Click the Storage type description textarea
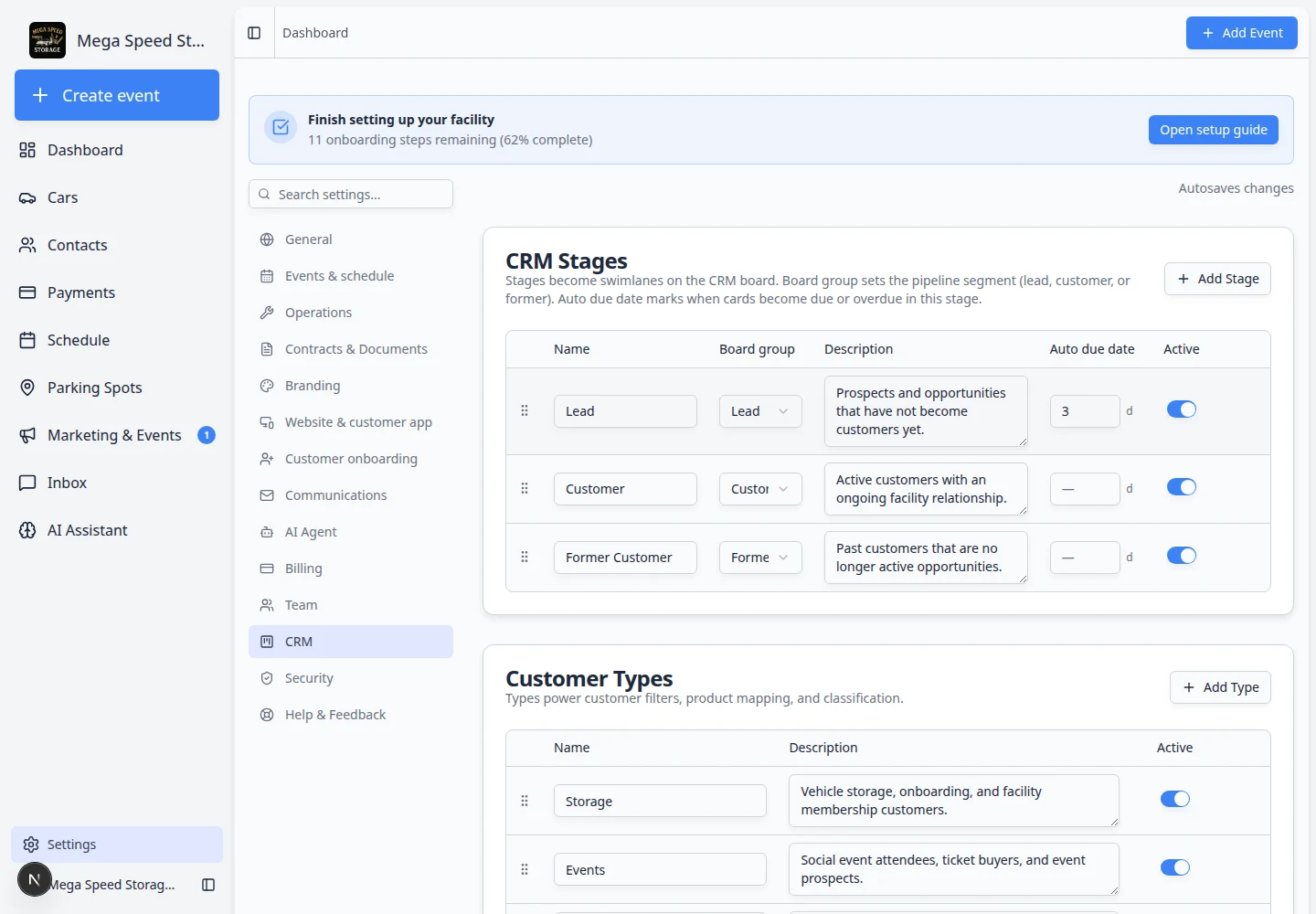This screenshot has height=914, width=1316. point(954,801)
